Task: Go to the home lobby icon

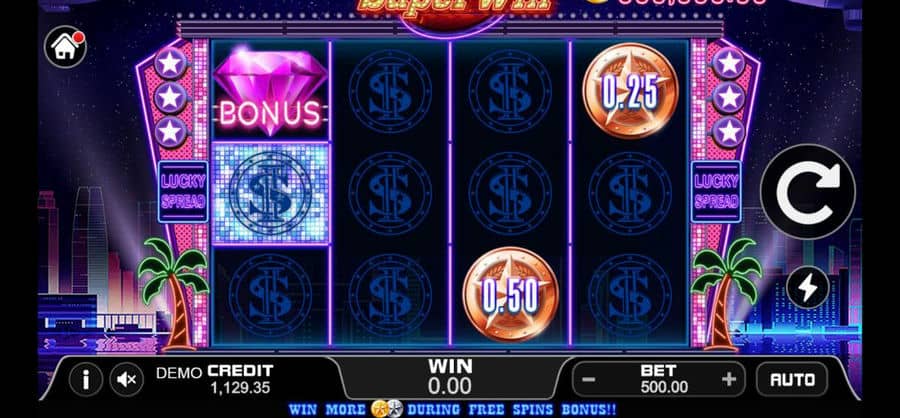Action: [65, 47]
